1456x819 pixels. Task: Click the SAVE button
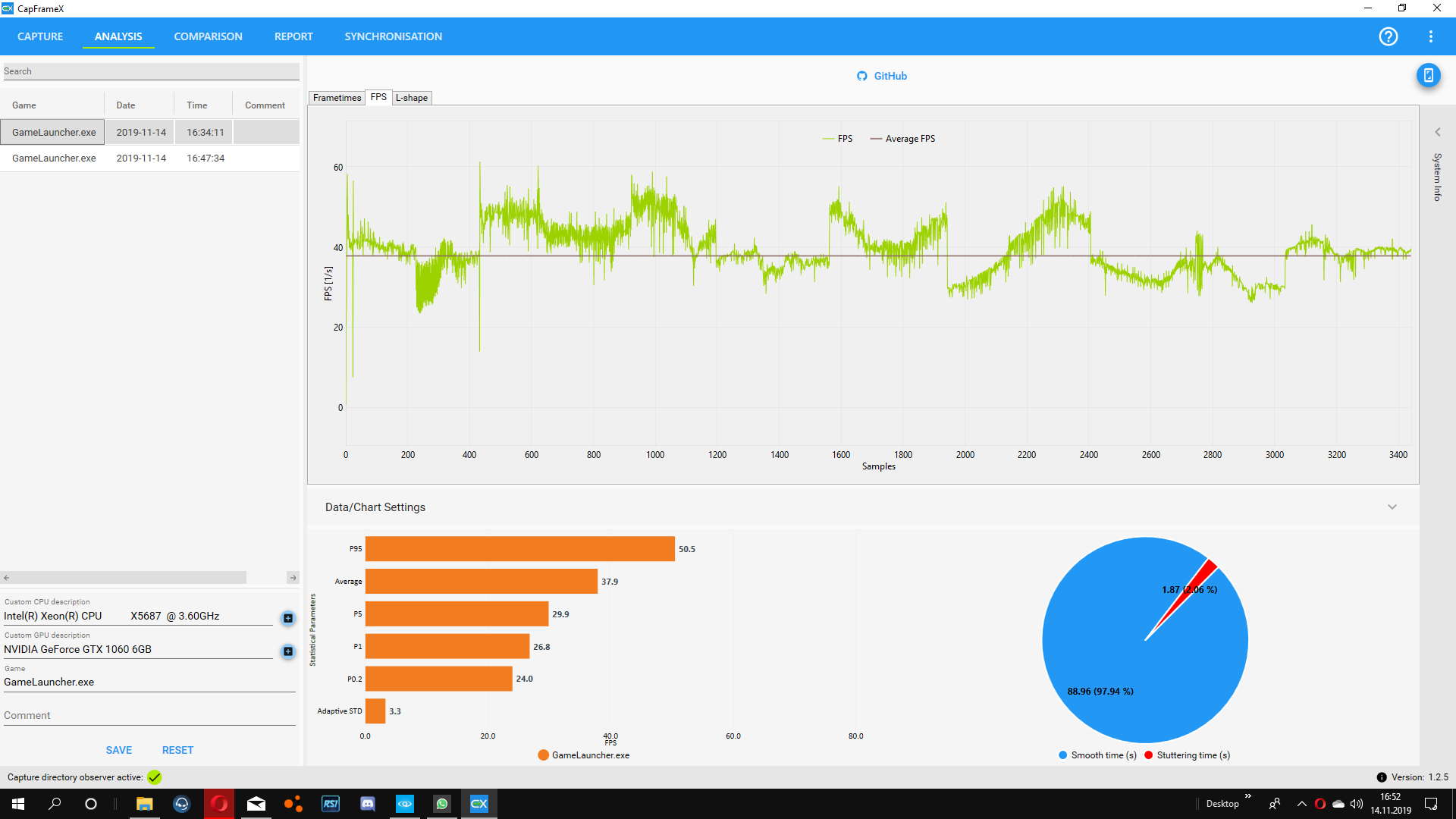coord(118,749)
